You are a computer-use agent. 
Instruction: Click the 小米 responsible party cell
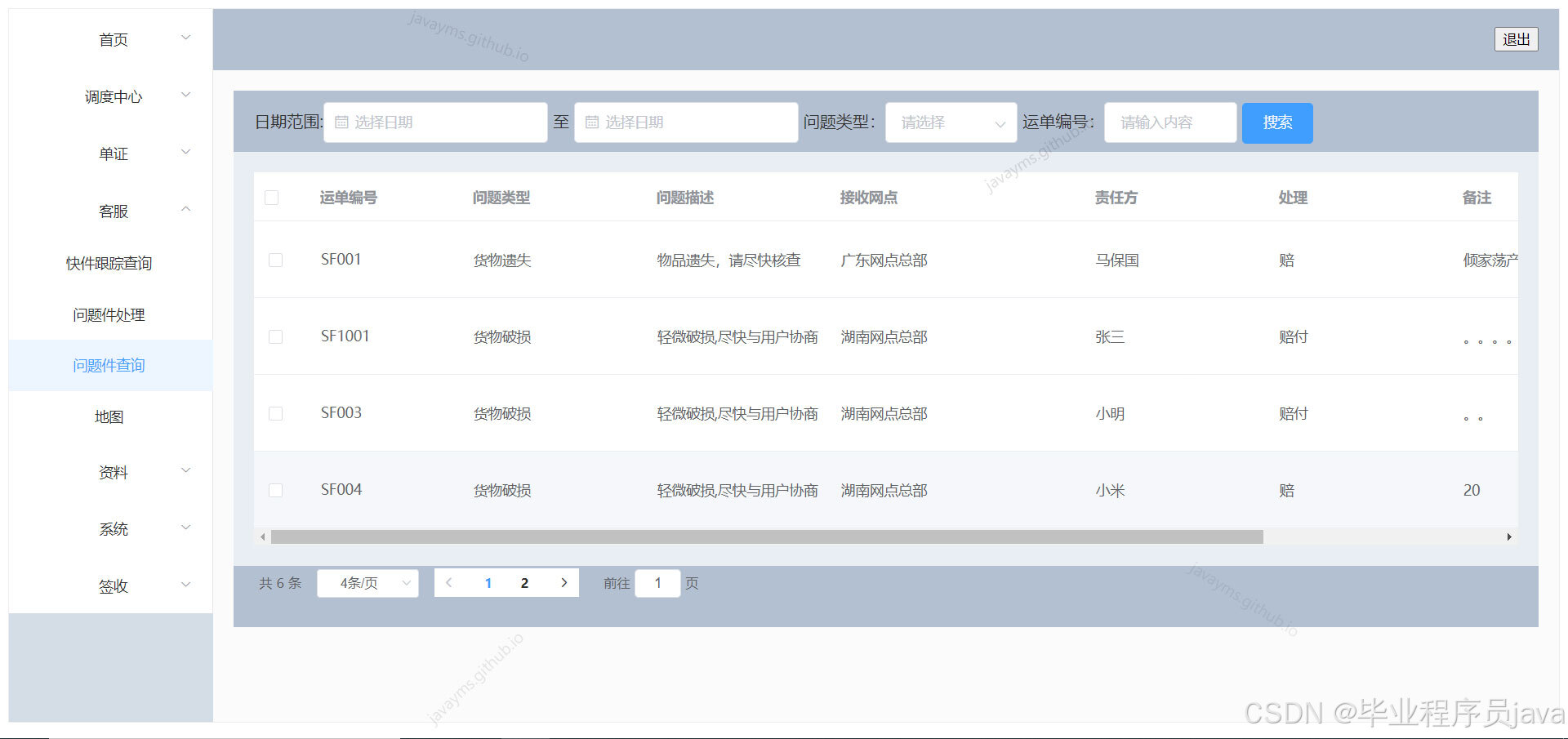pos(1110,491)
